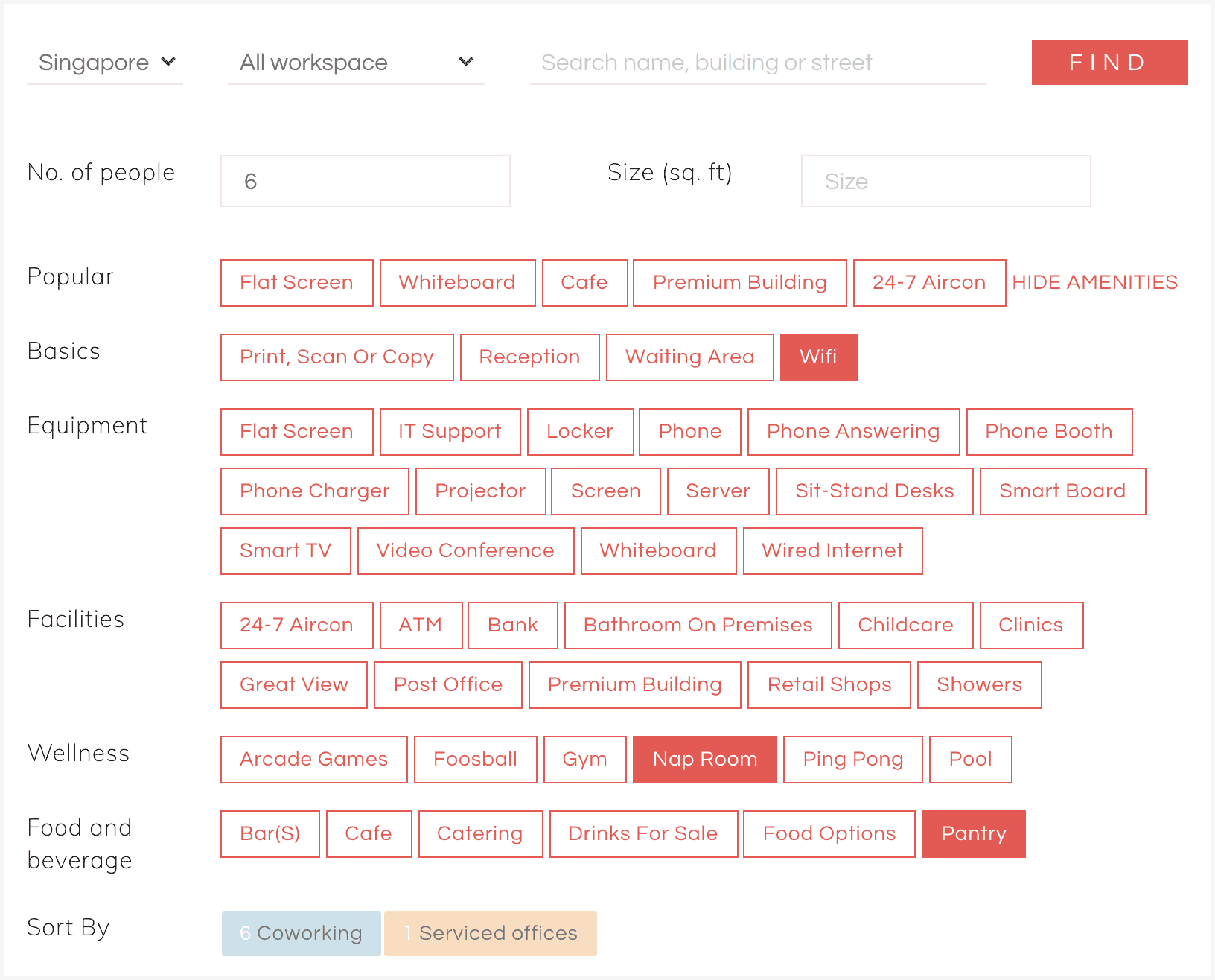Image resolution: width=1215 pixels, height=980 pixels.
Task: Select the Post Office filter
Action: [448, 685]
